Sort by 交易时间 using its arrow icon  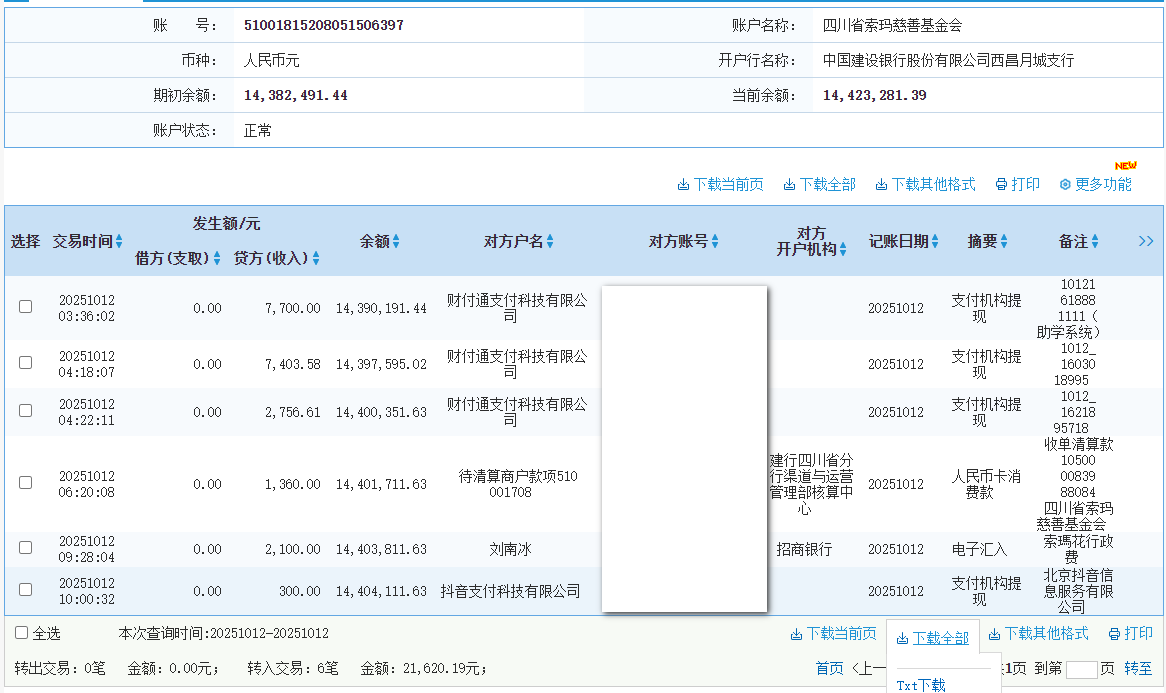(119, 242)
